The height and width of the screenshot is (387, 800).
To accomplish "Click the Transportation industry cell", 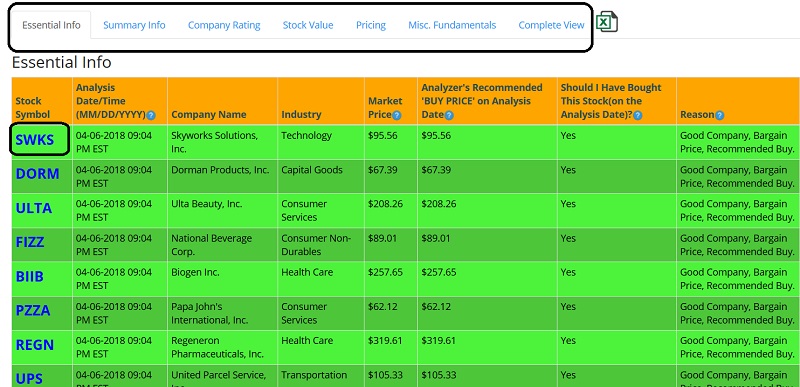I will [321, 376].
